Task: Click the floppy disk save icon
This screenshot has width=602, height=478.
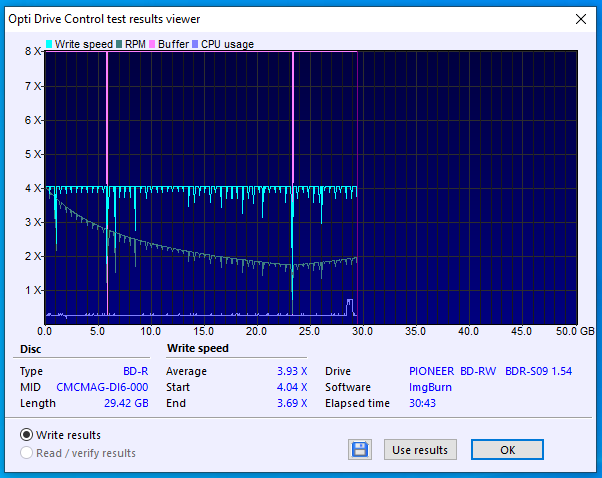Action: coord(360,450)
